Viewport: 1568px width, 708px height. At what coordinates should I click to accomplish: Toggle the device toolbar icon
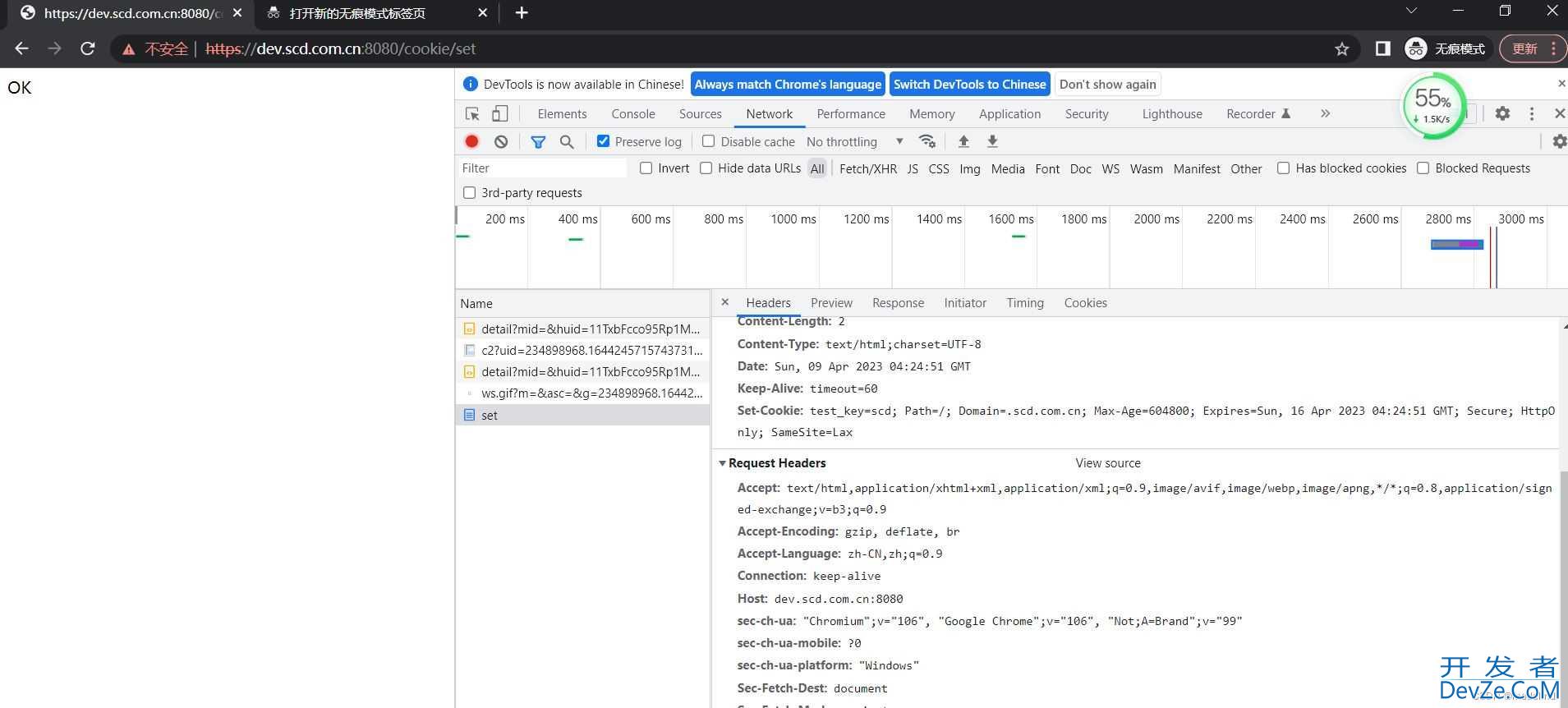[x=499, y=114]
